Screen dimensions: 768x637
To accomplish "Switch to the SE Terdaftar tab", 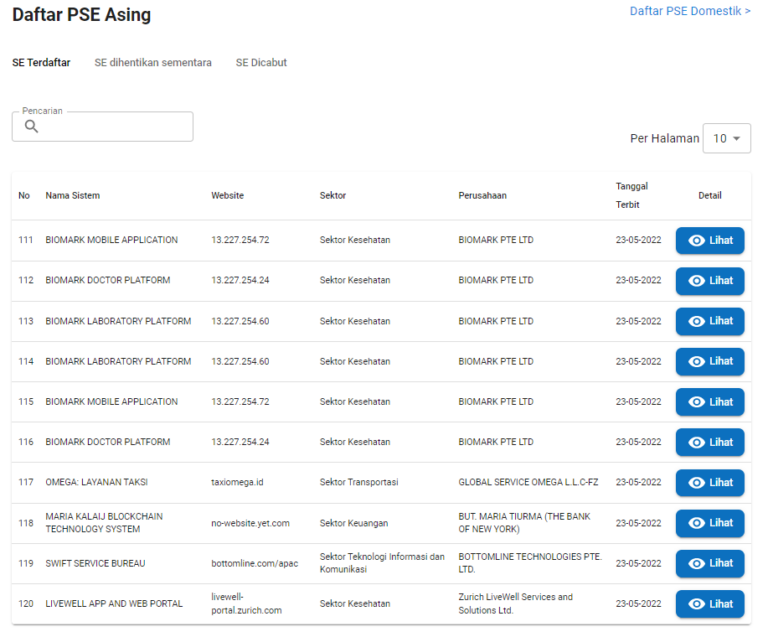I will [41, 62].
